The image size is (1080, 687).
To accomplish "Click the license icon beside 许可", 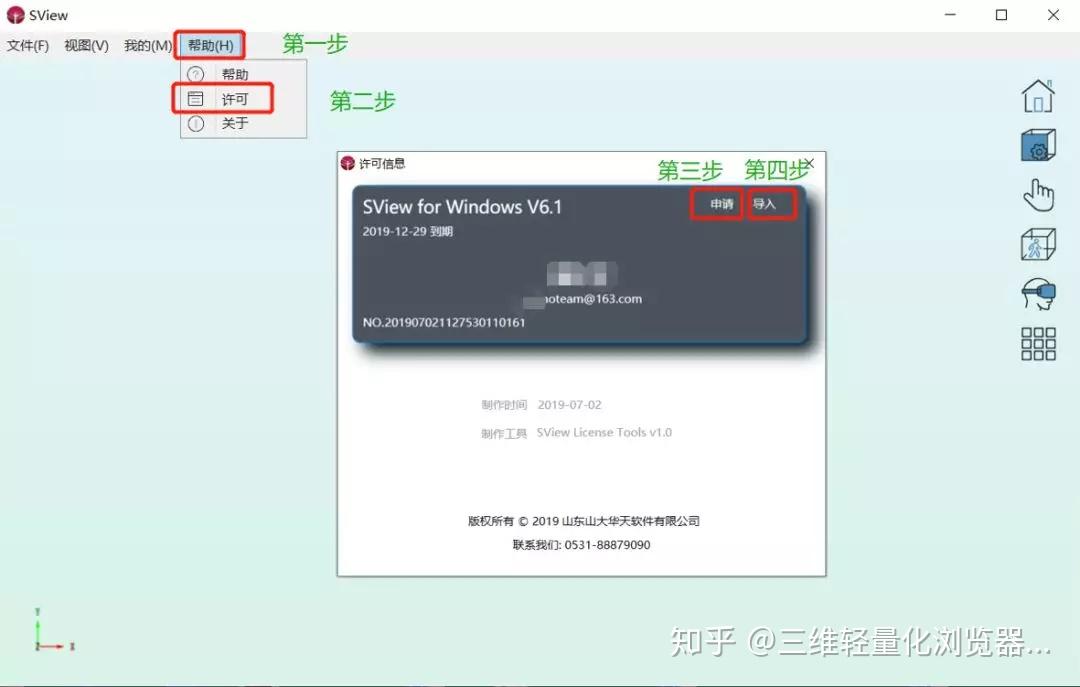I will coord(195,98).
